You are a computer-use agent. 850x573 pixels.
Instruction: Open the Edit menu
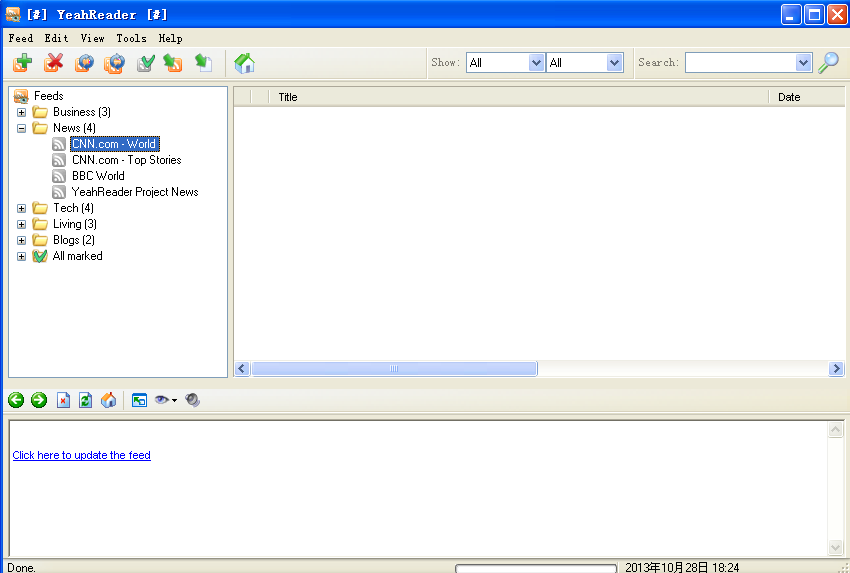[56, 38]
